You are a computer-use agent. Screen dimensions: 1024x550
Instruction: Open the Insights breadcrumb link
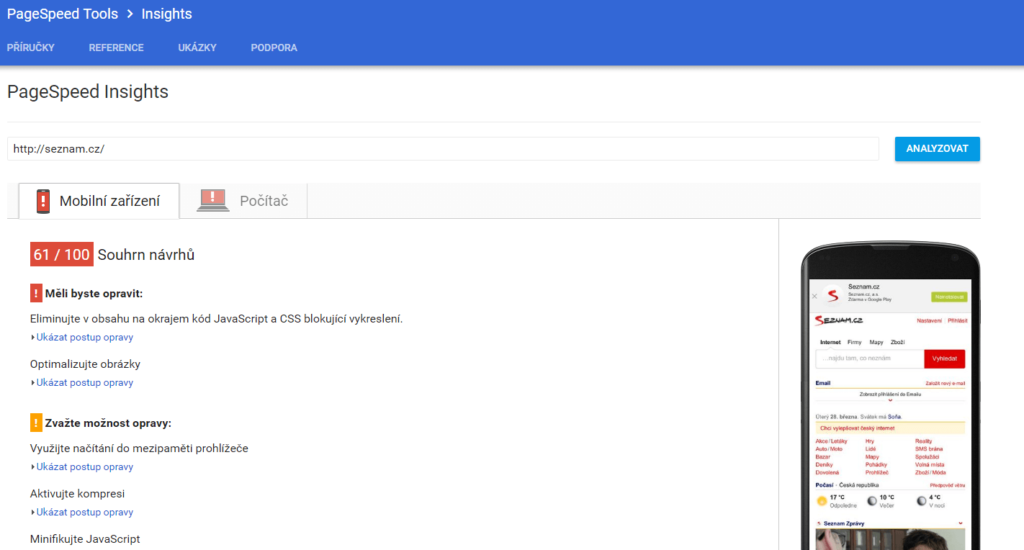[x=167, y=14]
